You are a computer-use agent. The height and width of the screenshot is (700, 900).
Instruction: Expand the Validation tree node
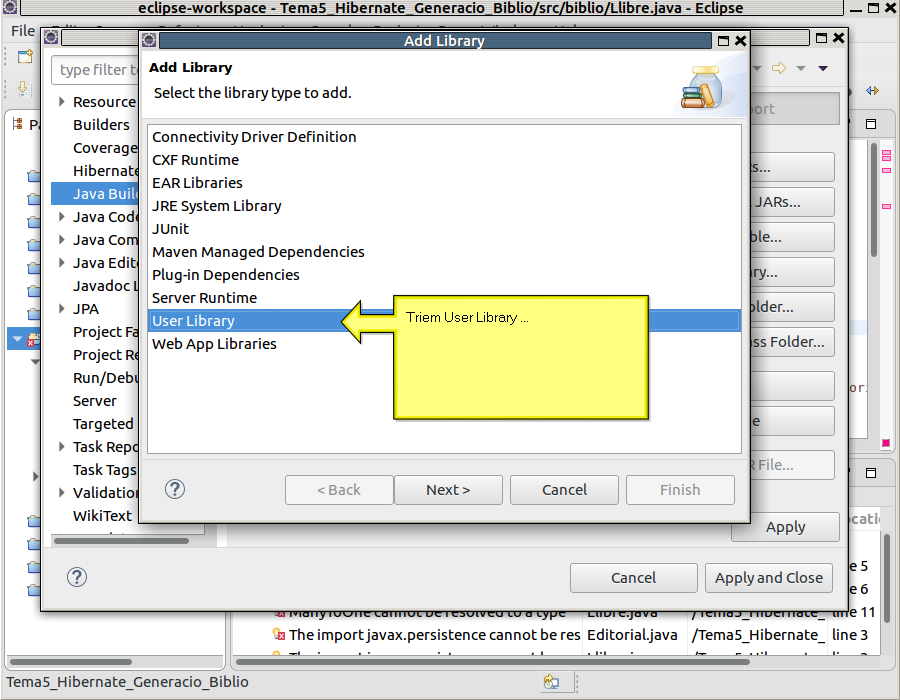coord(62,492)
